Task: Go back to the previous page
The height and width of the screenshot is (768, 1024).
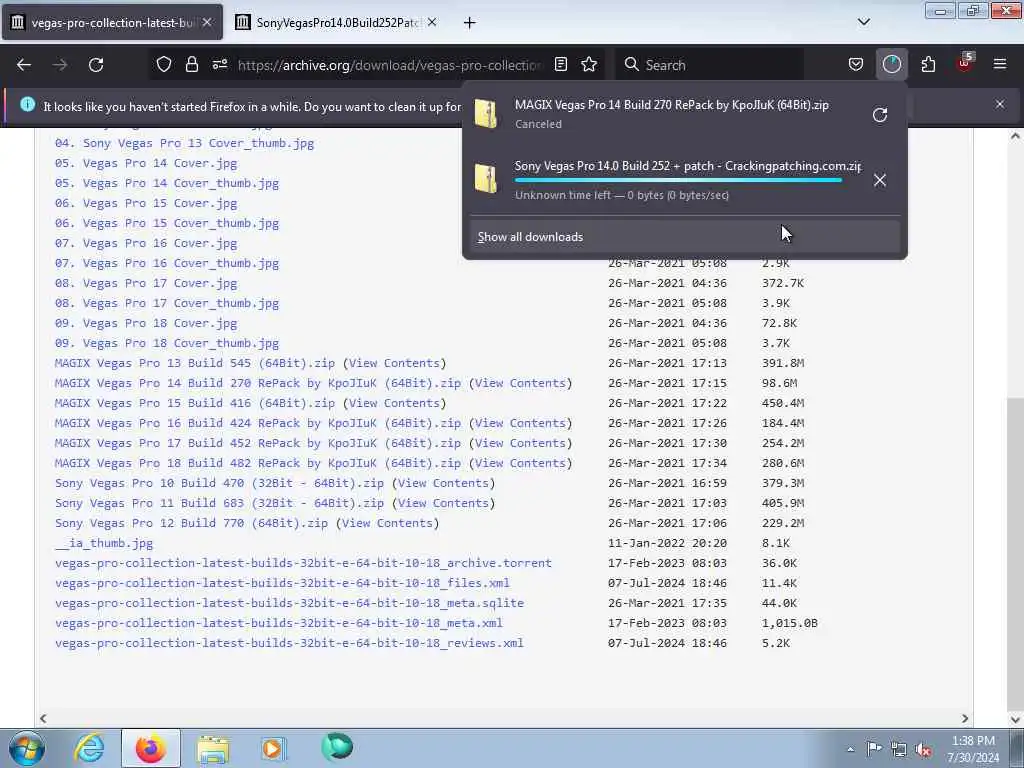Action: tap(24, 65)
